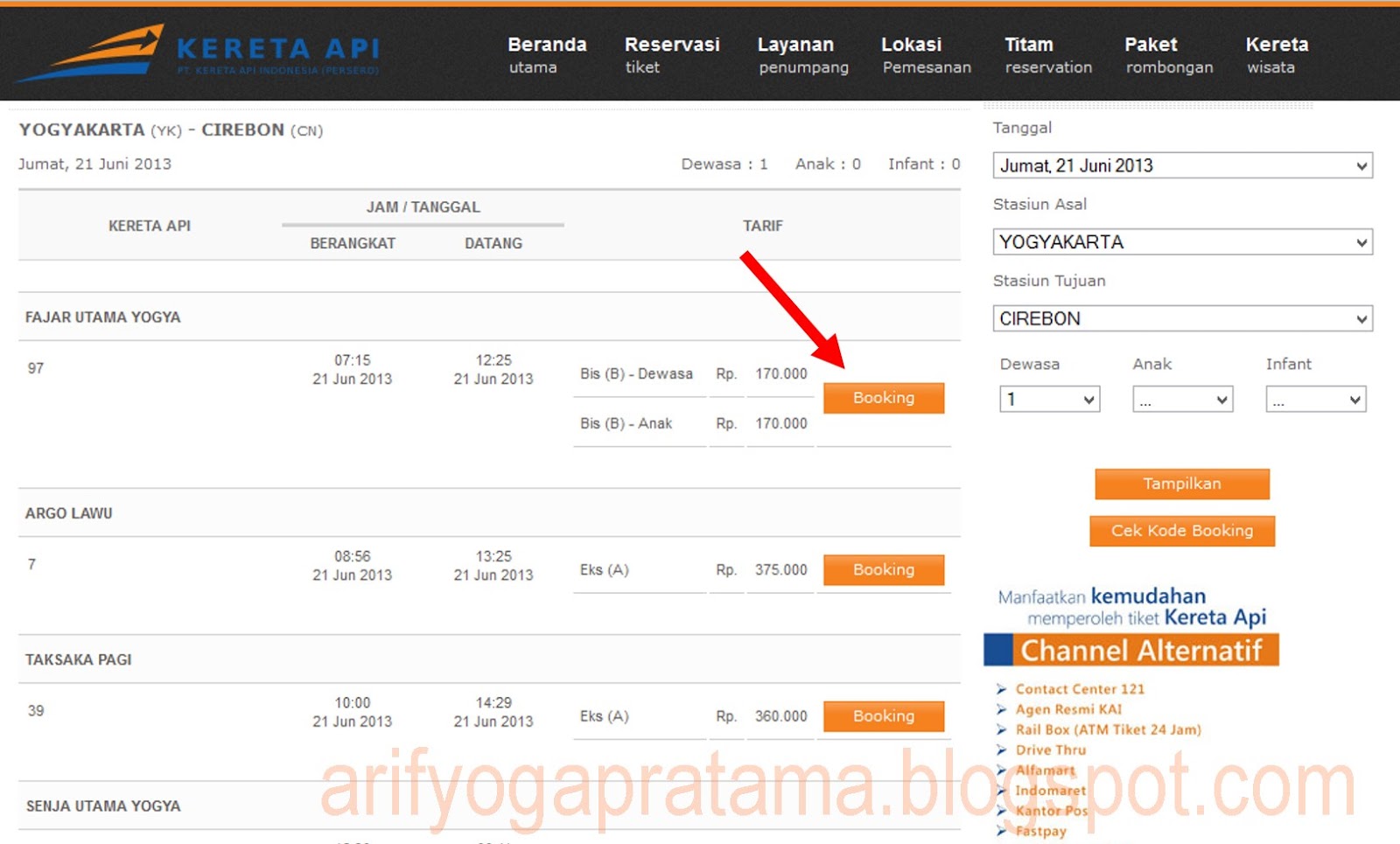Click the 10:00 departure time
The height and width of the screenshot is (844, 1400).
[x=353, y=703]
